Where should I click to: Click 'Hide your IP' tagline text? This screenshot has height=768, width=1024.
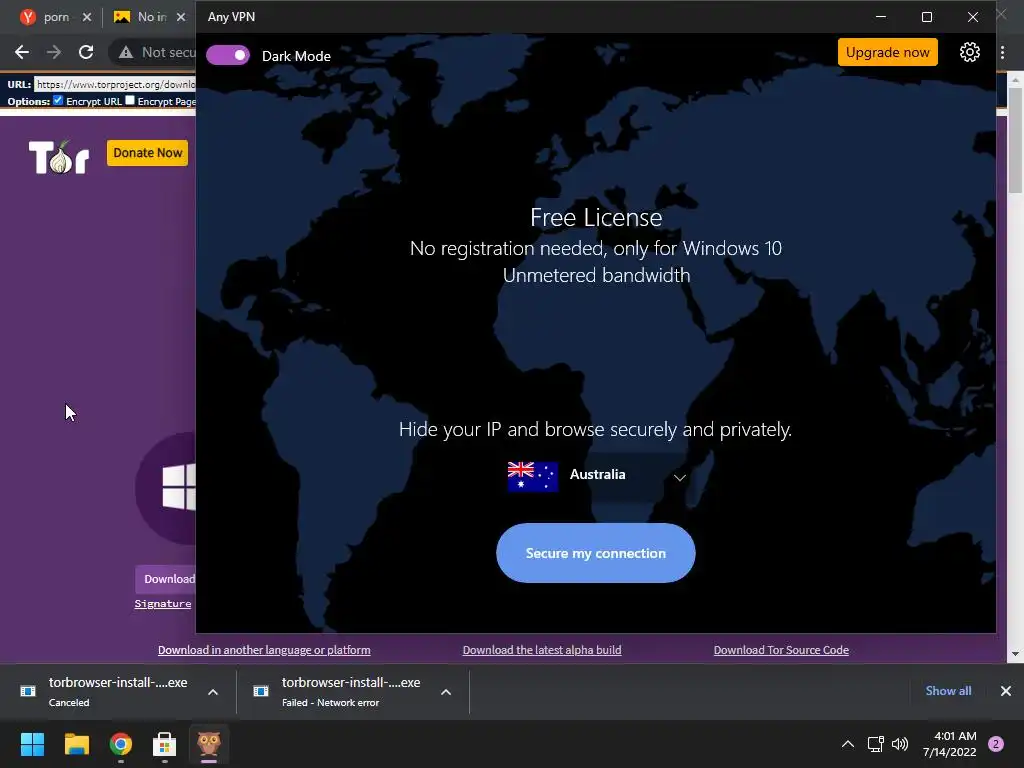pos(595,429)
